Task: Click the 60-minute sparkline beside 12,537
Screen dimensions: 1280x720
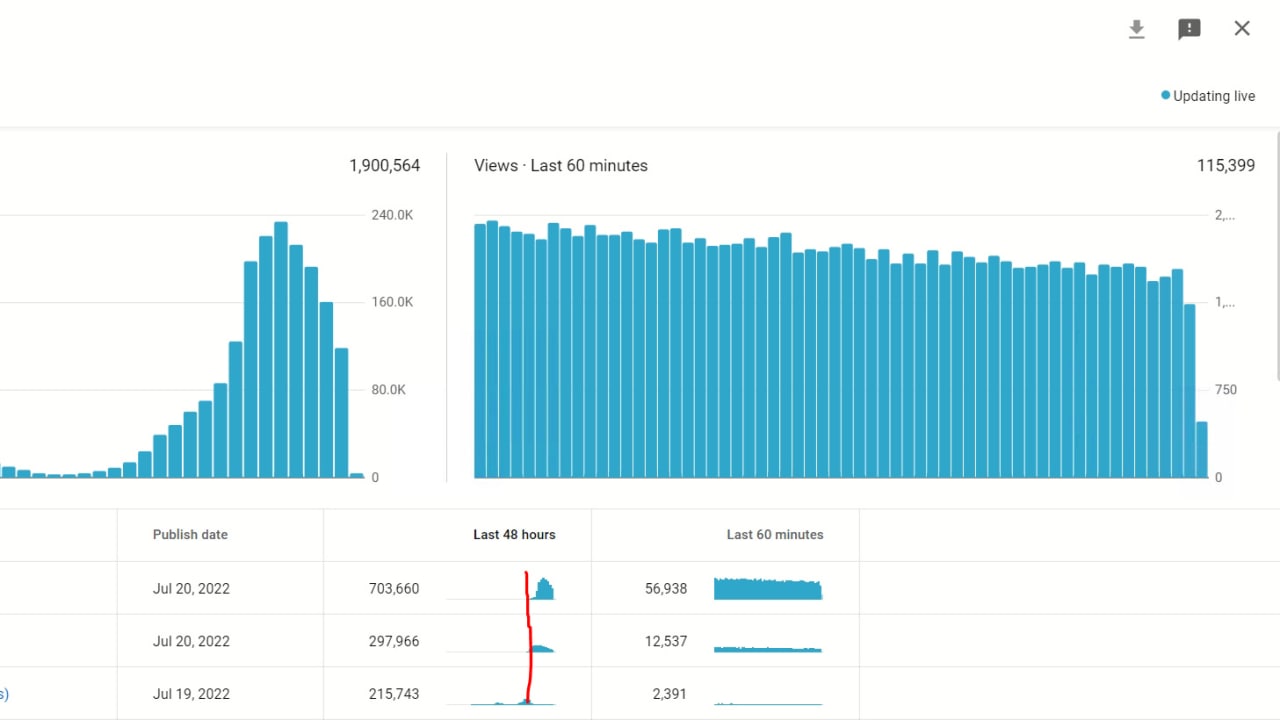Action: coord(767,649)
